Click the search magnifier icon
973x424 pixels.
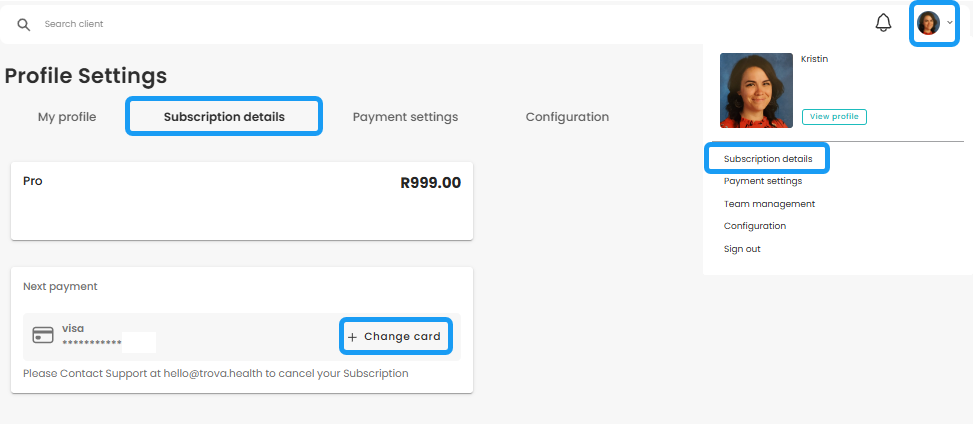[x=24, y=24]
